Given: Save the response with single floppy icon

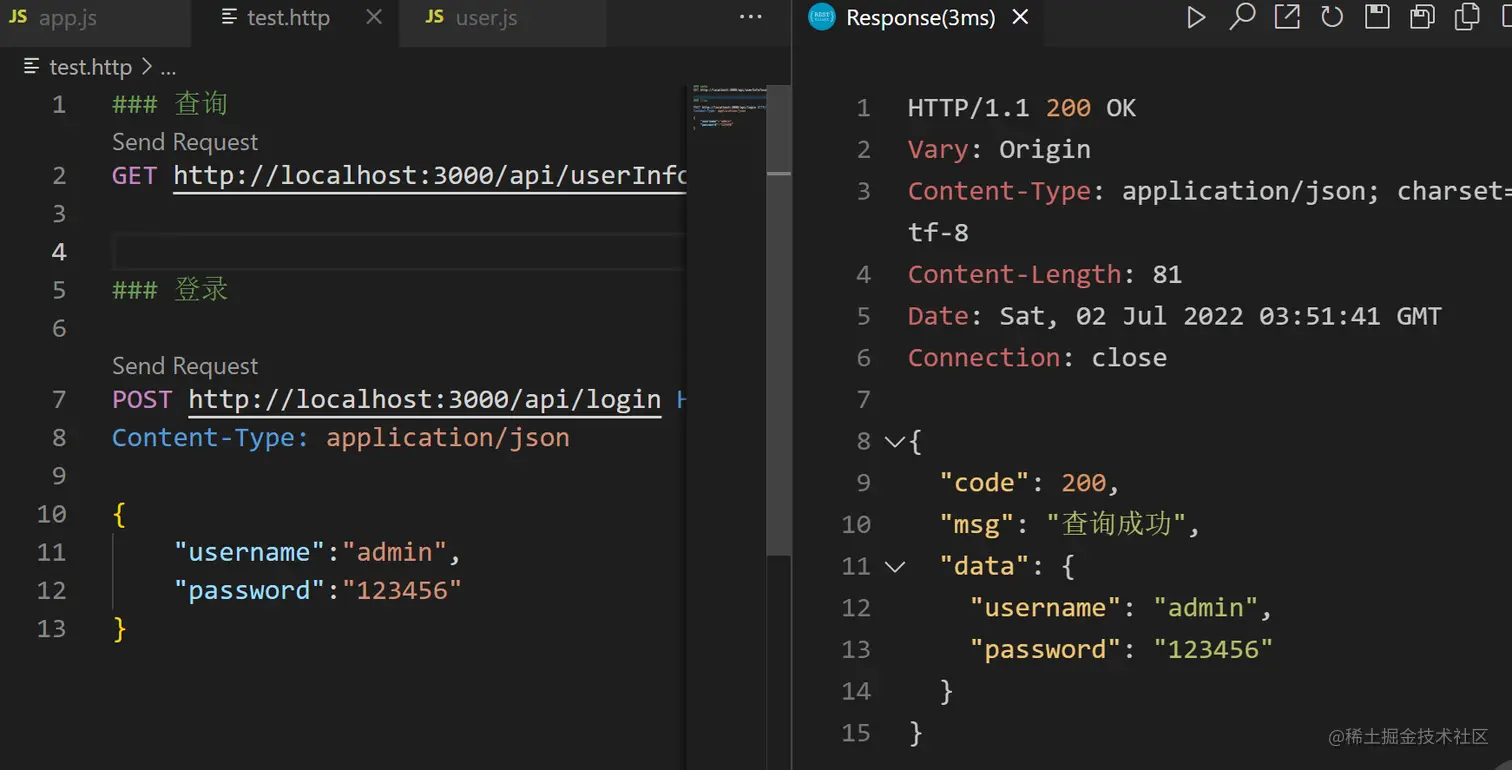Looking at the screenshot, I should pos(1378,17).
